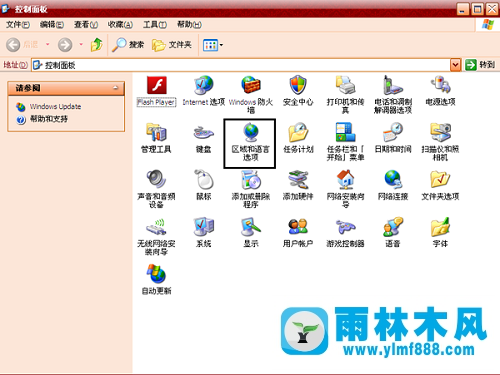
Task: Click the 转到 Go button
Action: [x=480, y=65]
